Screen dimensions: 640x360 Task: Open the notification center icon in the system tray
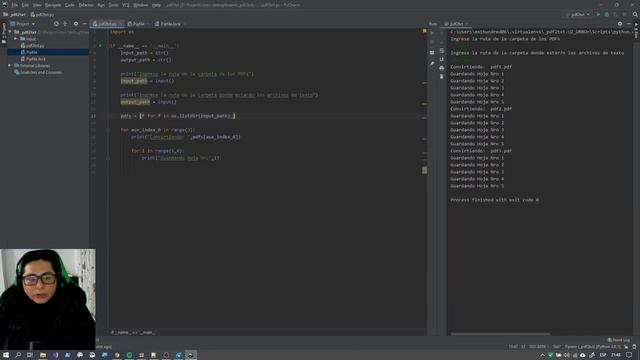629,355
